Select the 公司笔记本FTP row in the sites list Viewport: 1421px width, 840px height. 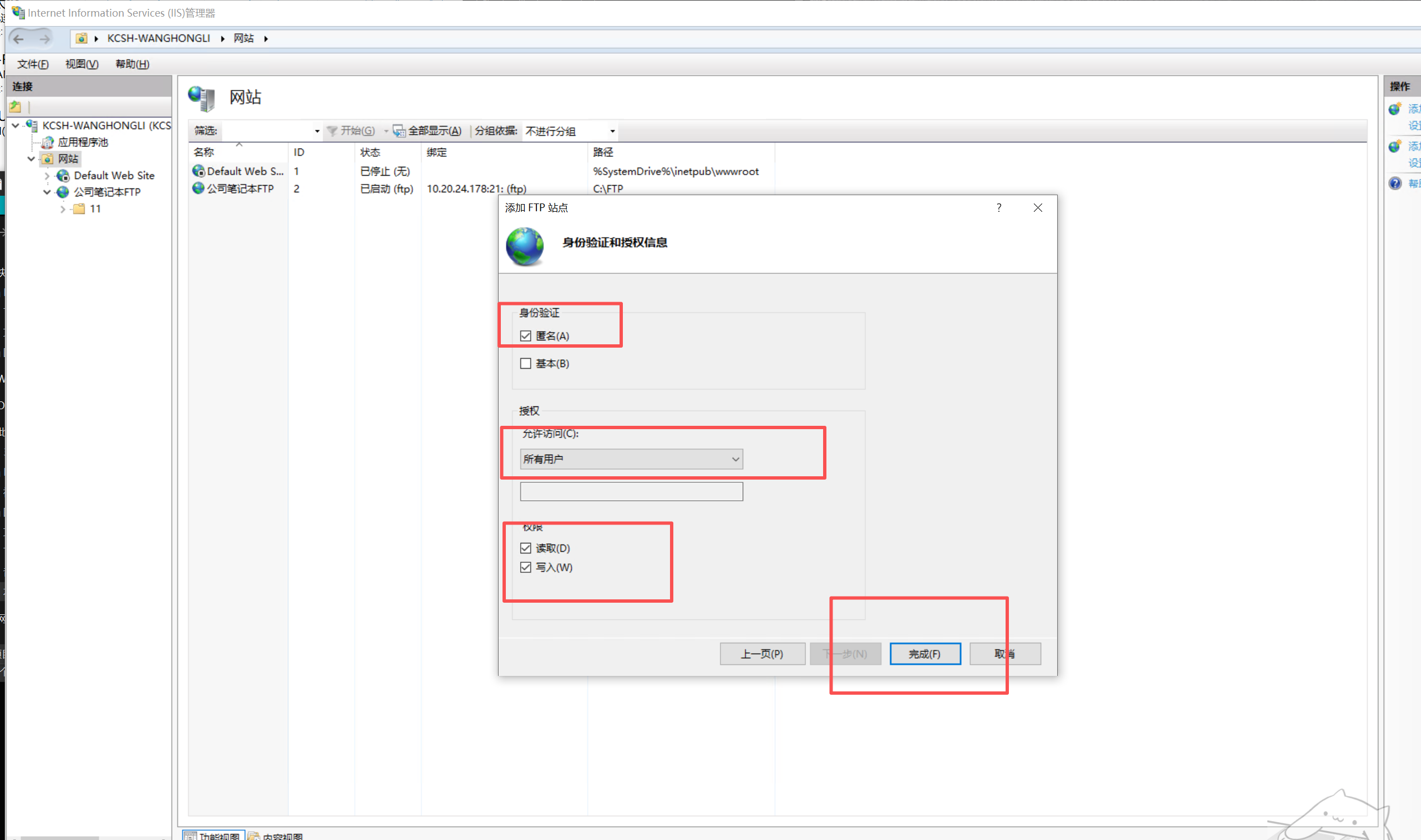point(240,189)
